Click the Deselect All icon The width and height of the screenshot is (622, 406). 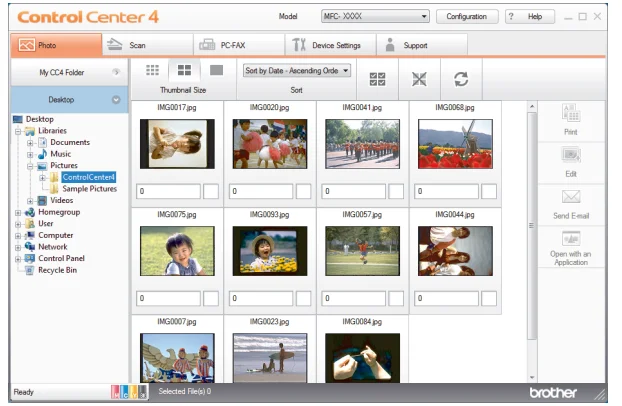coord(420,79)
